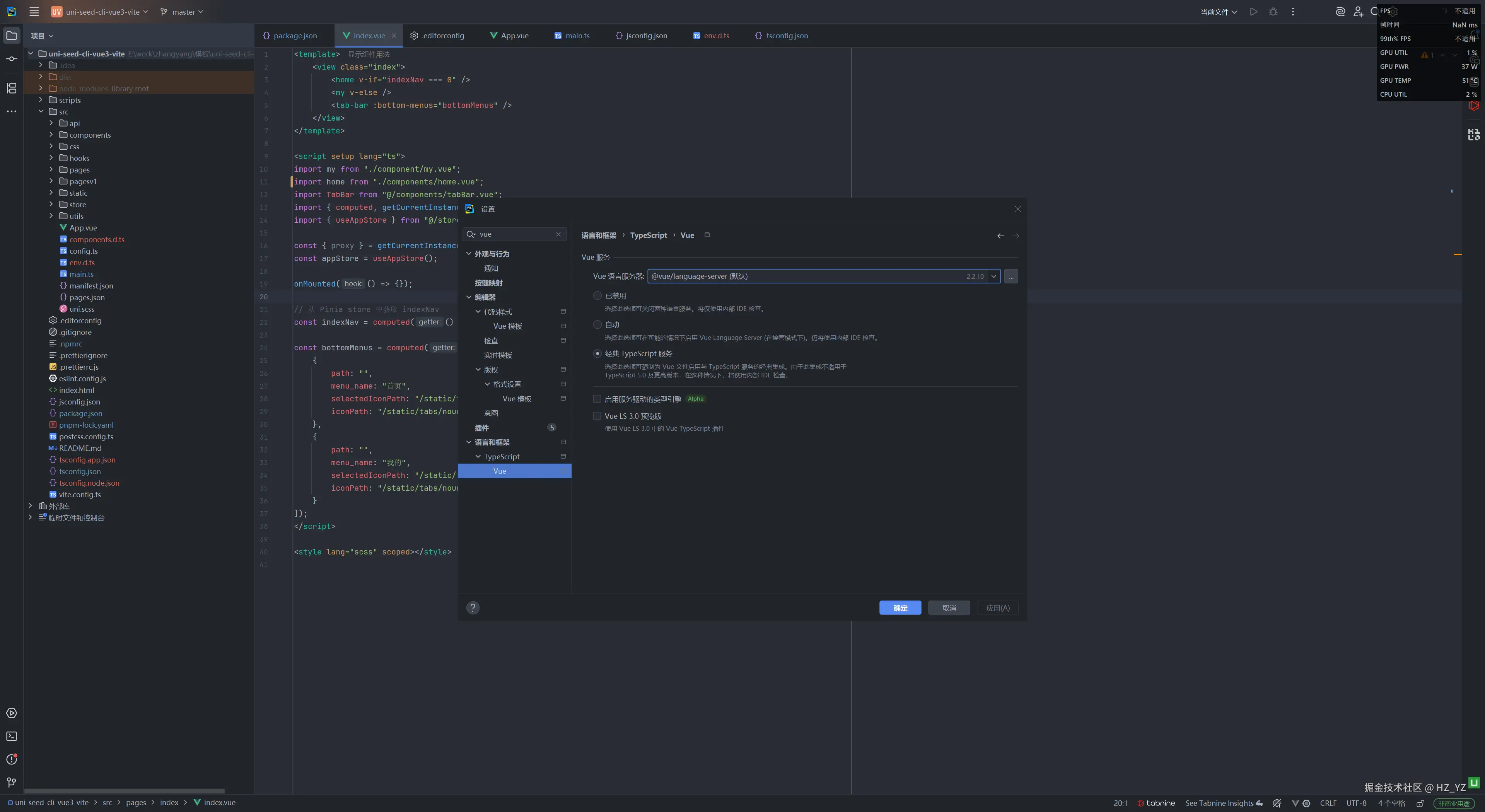Viewport: 1485px width, 812px height.
Task: Open the Git tool window icon
Action: tap(12, 782)
